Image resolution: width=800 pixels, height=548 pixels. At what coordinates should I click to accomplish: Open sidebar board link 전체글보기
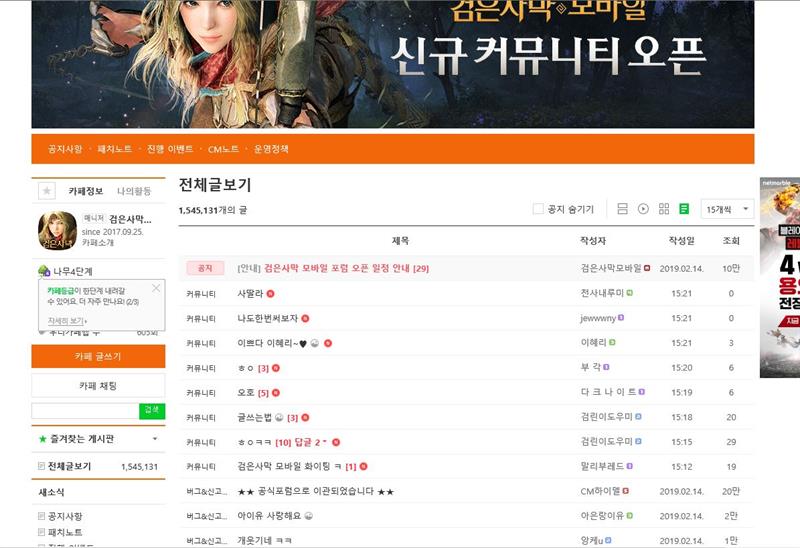click(69, 466)
